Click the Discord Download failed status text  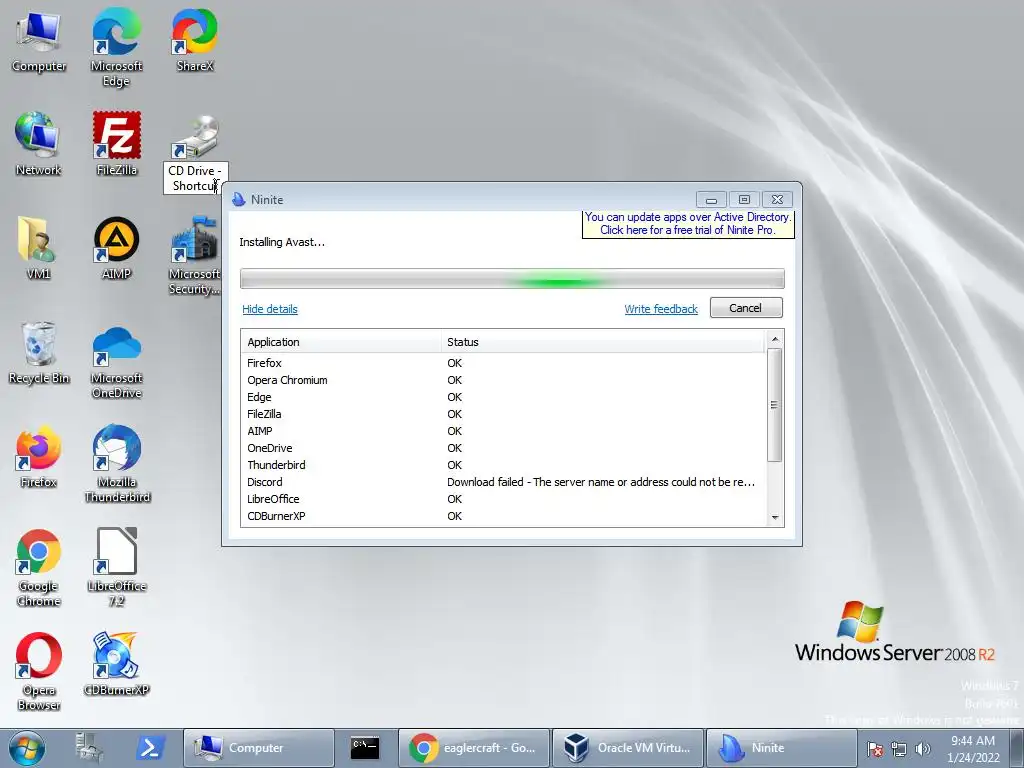(601, 482)
